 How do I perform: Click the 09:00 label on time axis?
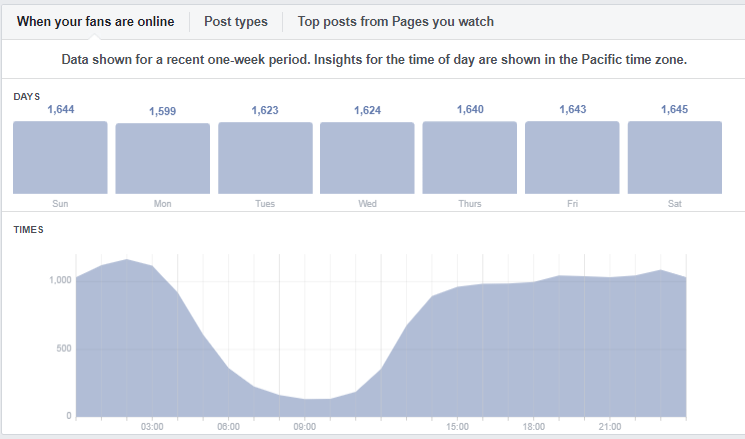[x=305, y=427]
